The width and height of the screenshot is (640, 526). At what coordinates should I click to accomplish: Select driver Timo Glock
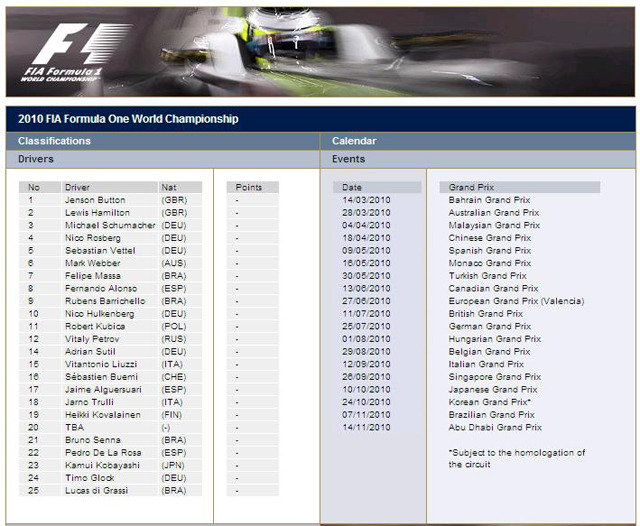click(89, 478)
